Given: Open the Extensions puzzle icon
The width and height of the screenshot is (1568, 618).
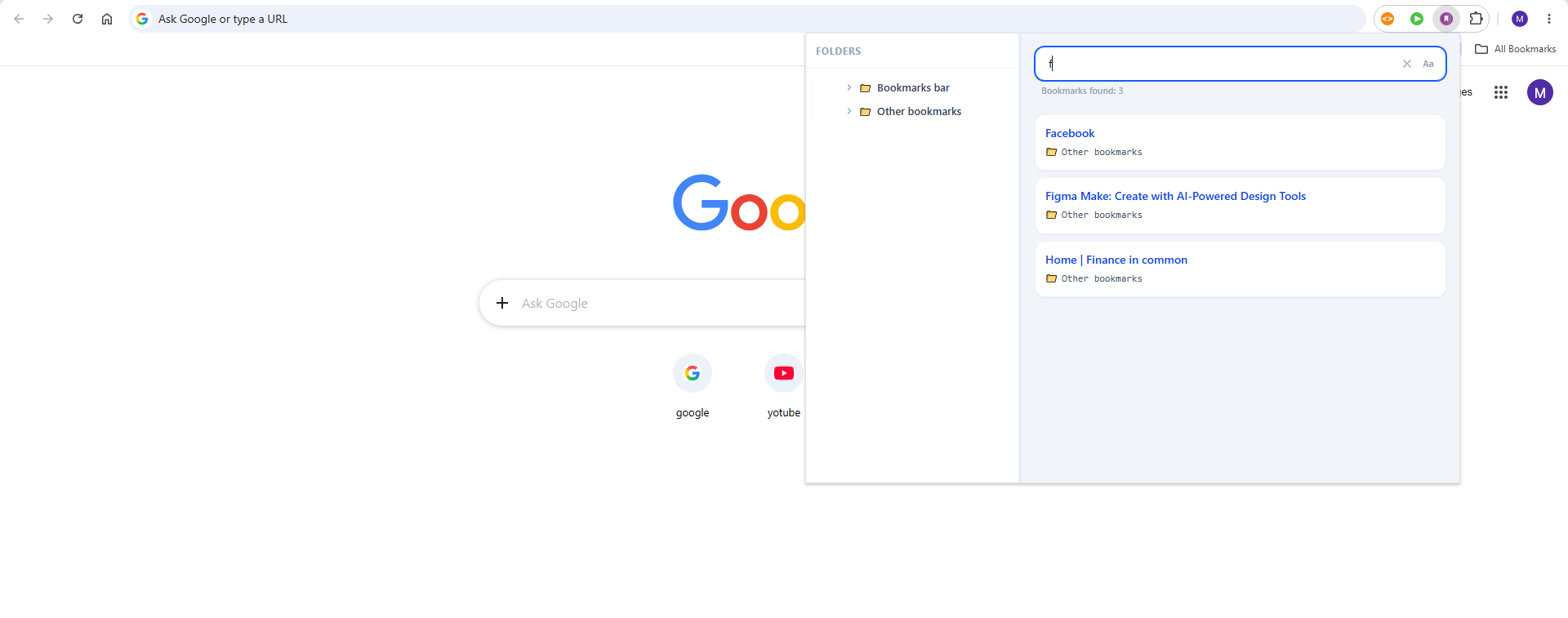Looking at the screenshot, I should pyautogui.click(x=1476, y=19).
